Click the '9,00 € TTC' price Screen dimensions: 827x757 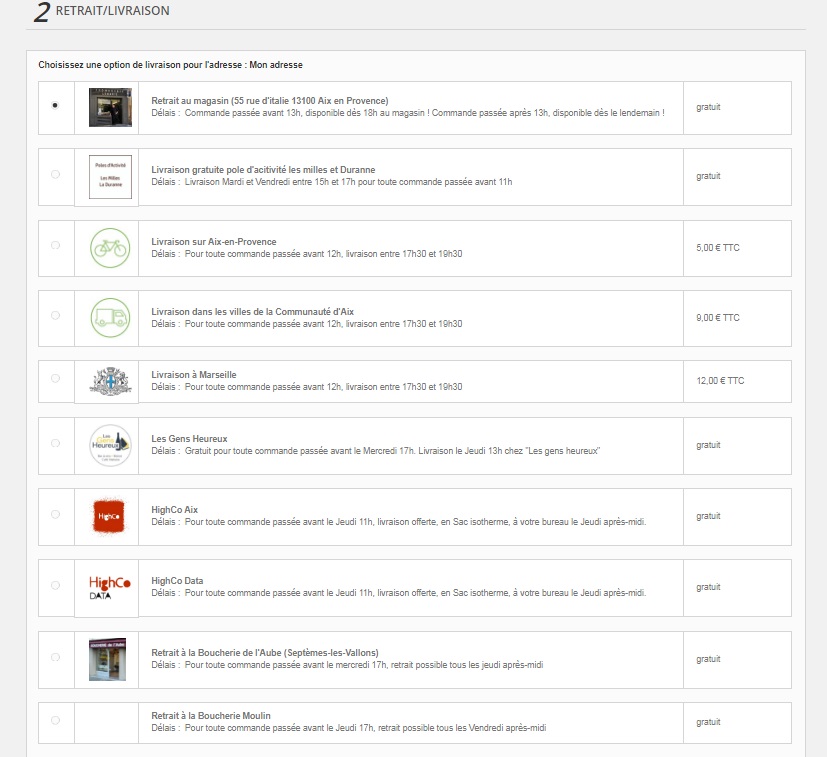[717, 318]
